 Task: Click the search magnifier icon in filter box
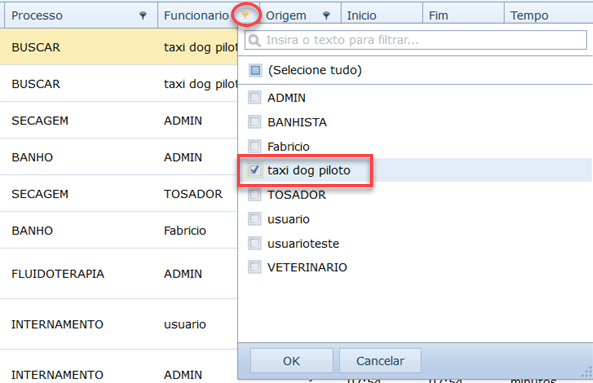255,40
